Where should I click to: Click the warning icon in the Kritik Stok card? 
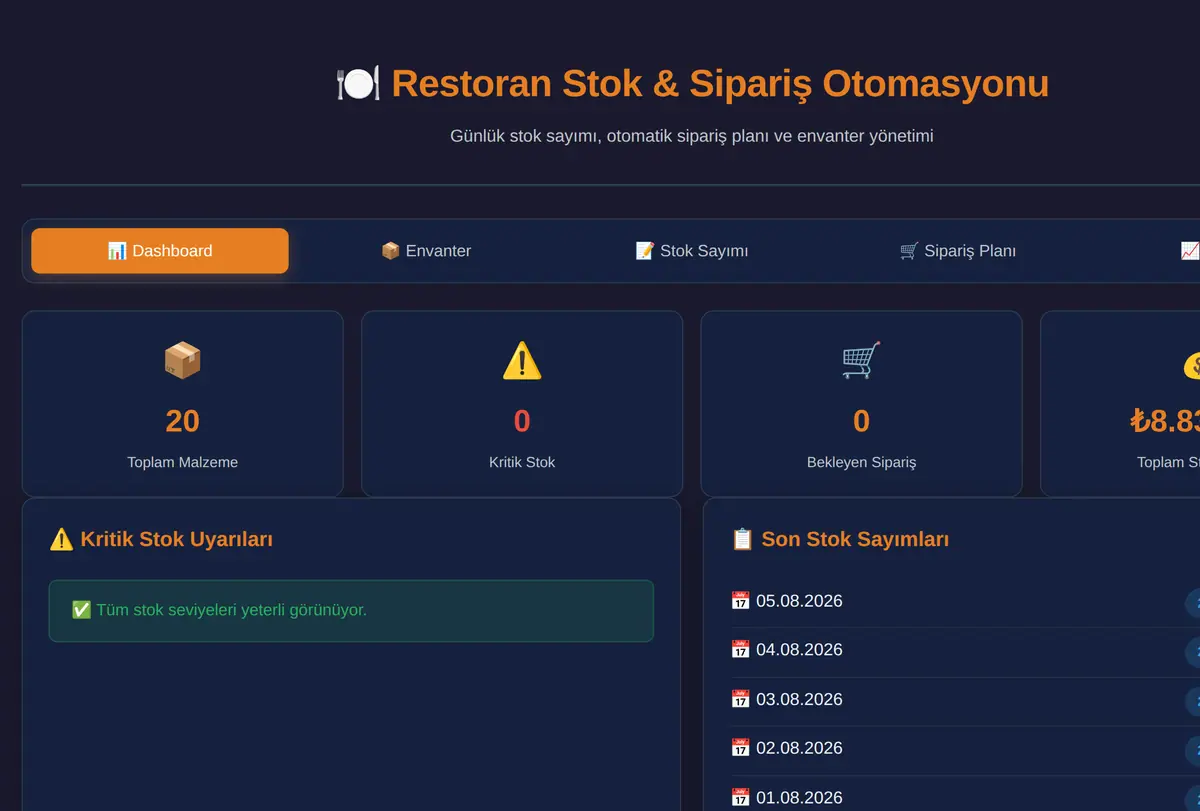point(522,361)
